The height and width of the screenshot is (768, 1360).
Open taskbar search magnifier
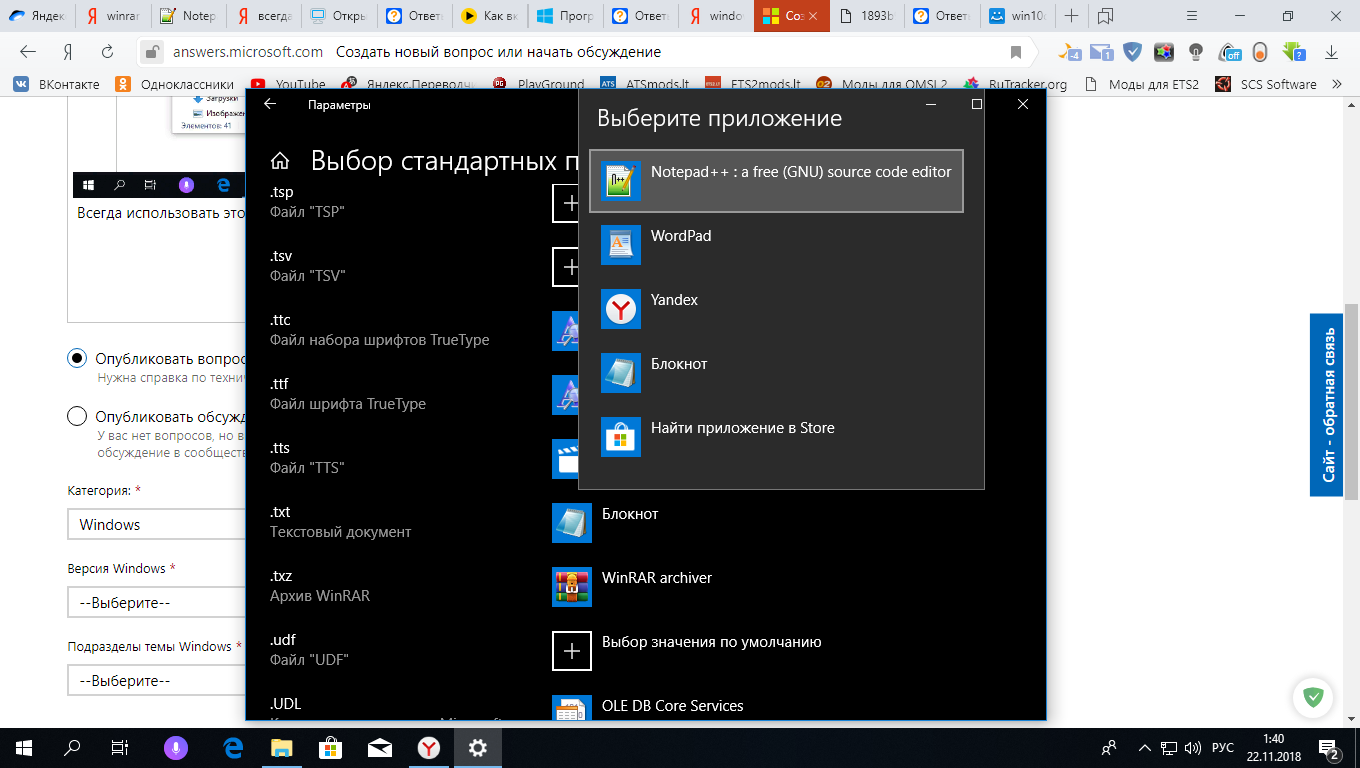pos(72,748)
